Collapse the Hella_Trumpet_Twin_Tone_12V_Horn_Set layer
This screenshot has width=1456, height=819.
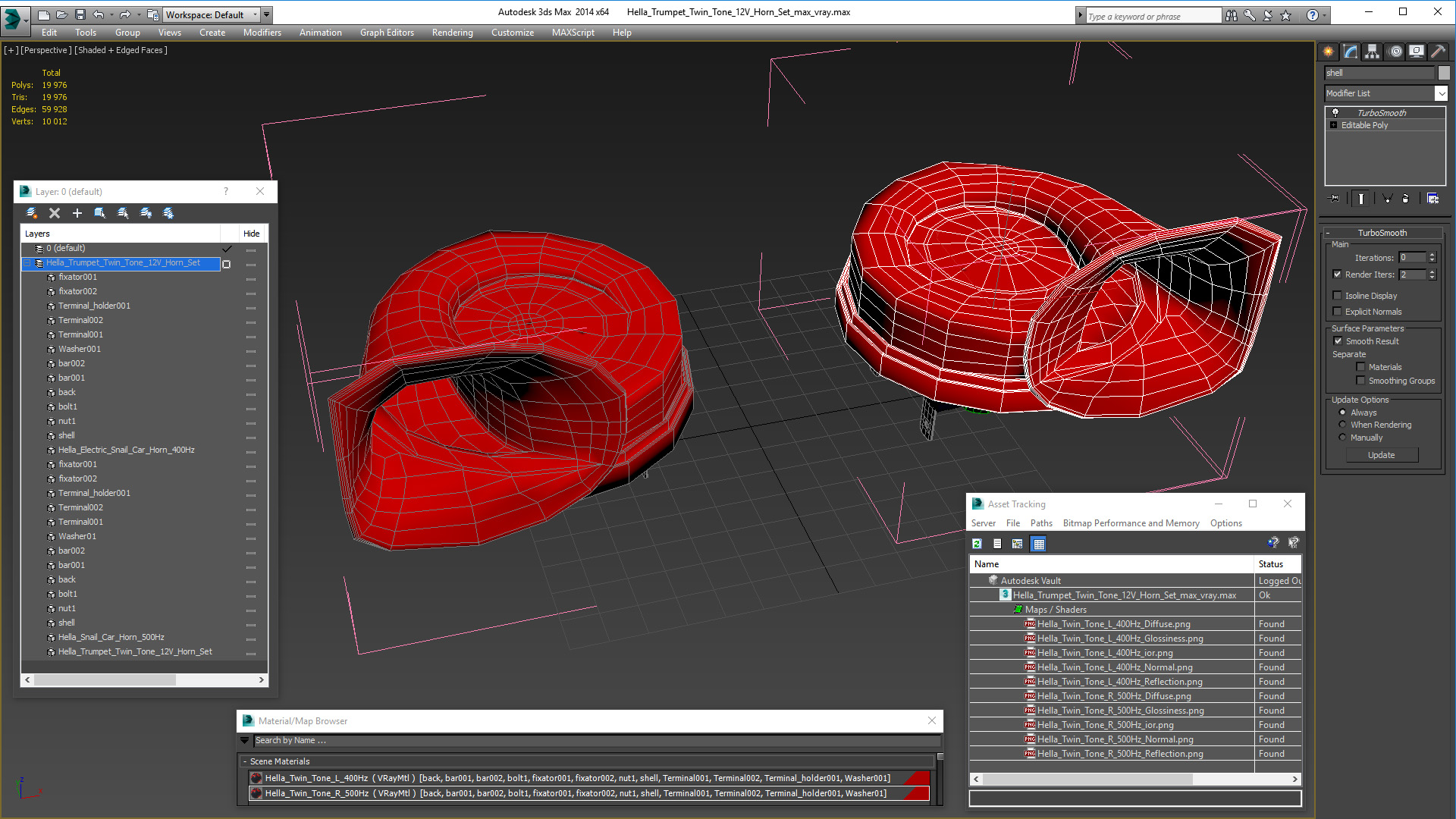27,263
